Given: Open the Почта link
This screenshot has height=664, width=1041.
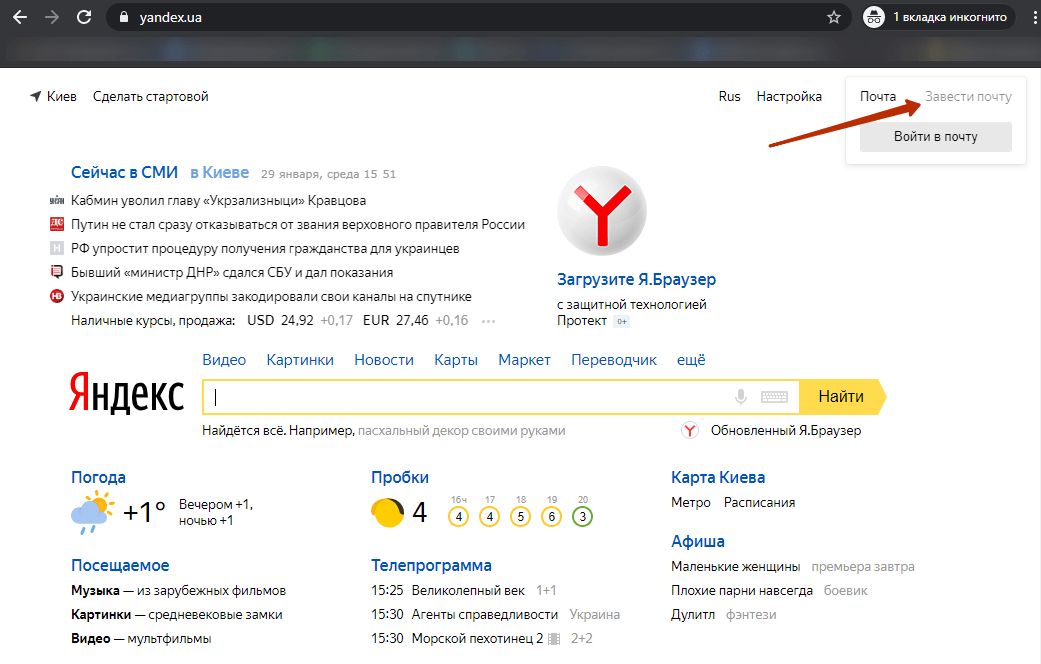Looking at the screenshot, I should pyautogui.click(x=878, y=96).
